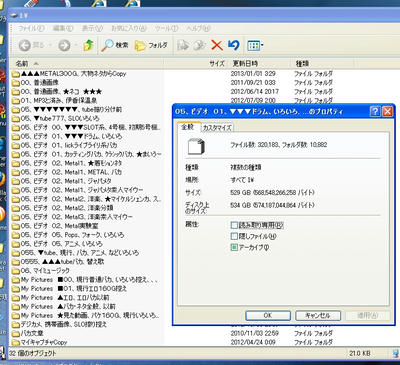Open the Search magnifier tool
Image resolution: width=400 pixels, height=365 pixels.
pyautogui.click(x=107, y=45)
